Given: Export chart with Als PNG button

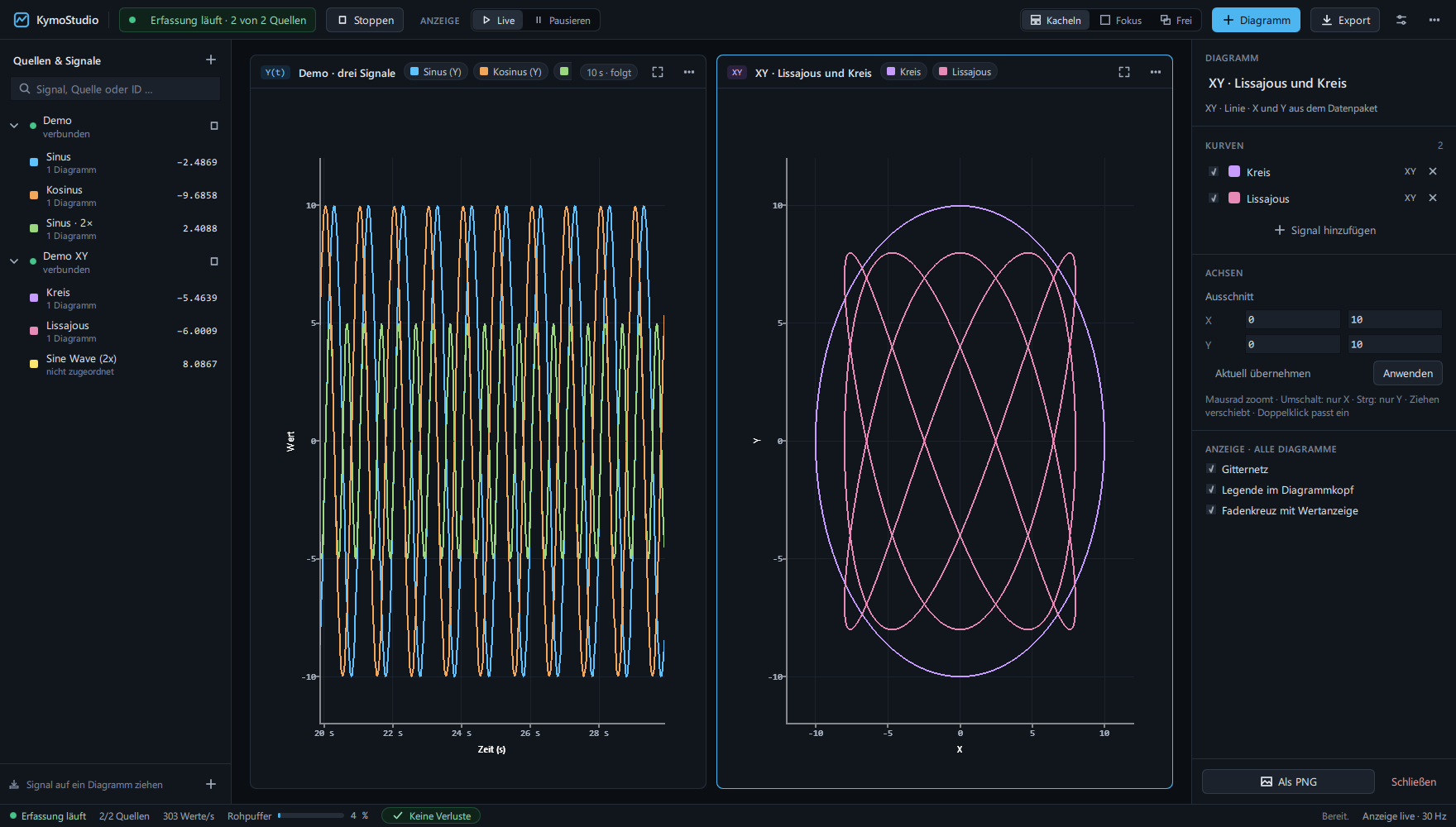Looking at the screenshot, I should pyautogui.click(x=1288, y=782).
